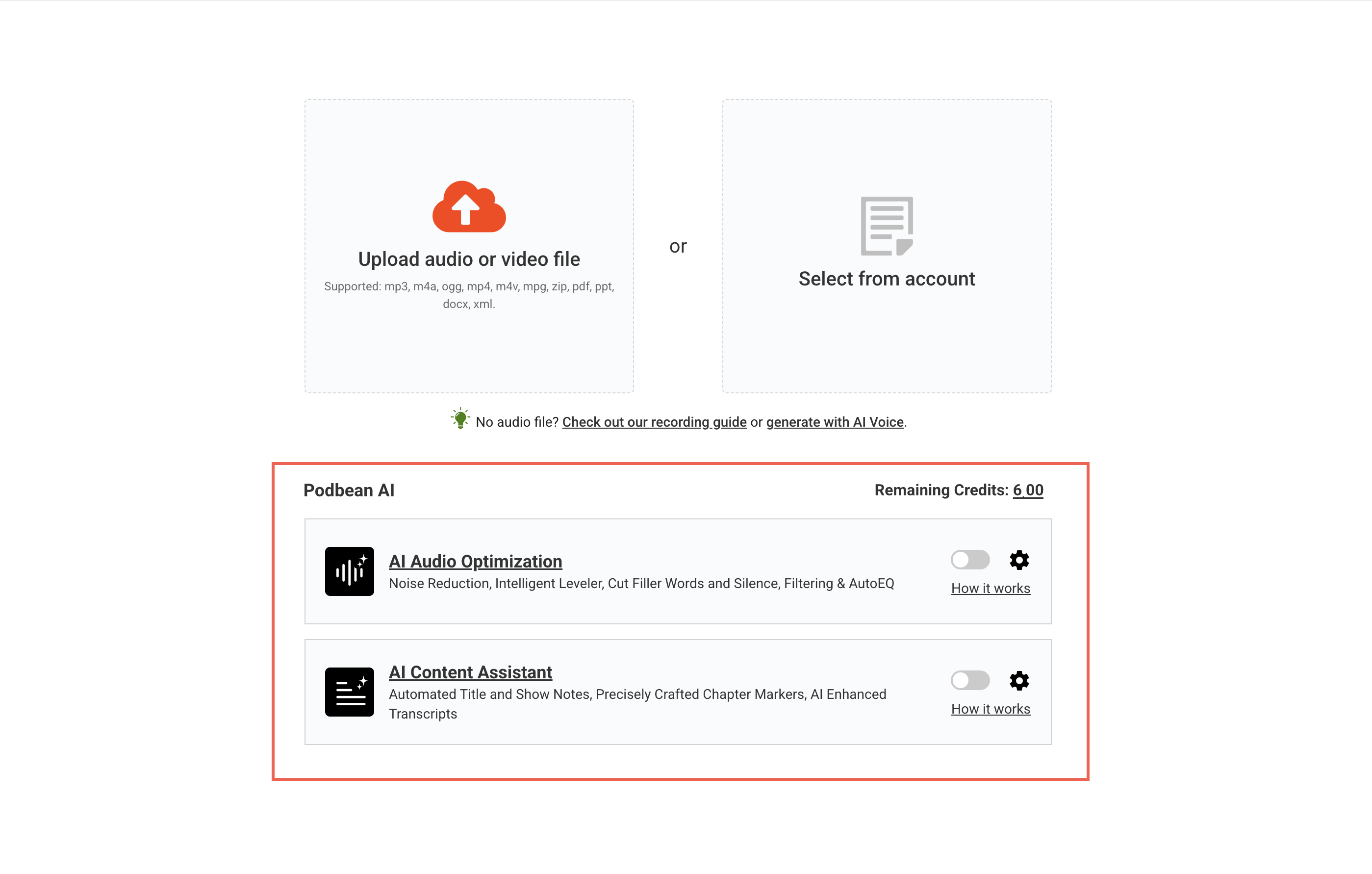Click How it works under Audio Optimization
Image resolution: width=1372 pixels, height=874 pixels.
990,589
